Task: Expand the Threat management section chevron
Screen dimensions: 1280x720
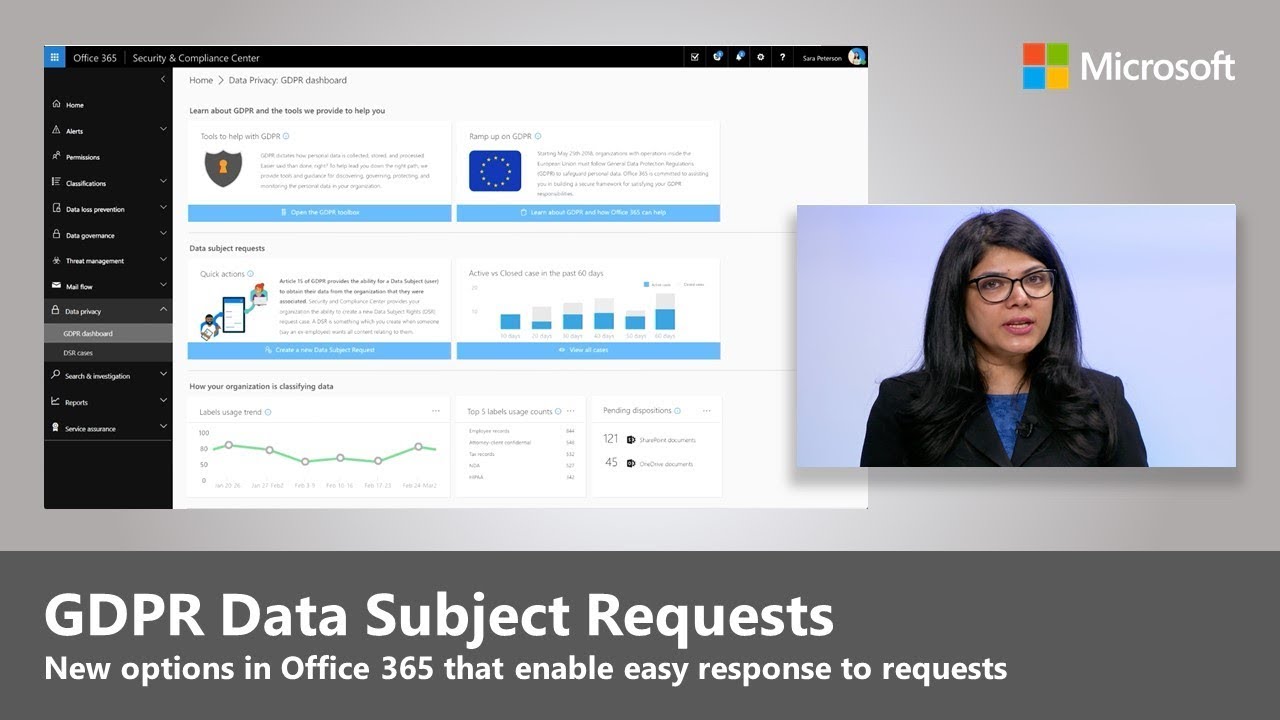Action: 163,260
